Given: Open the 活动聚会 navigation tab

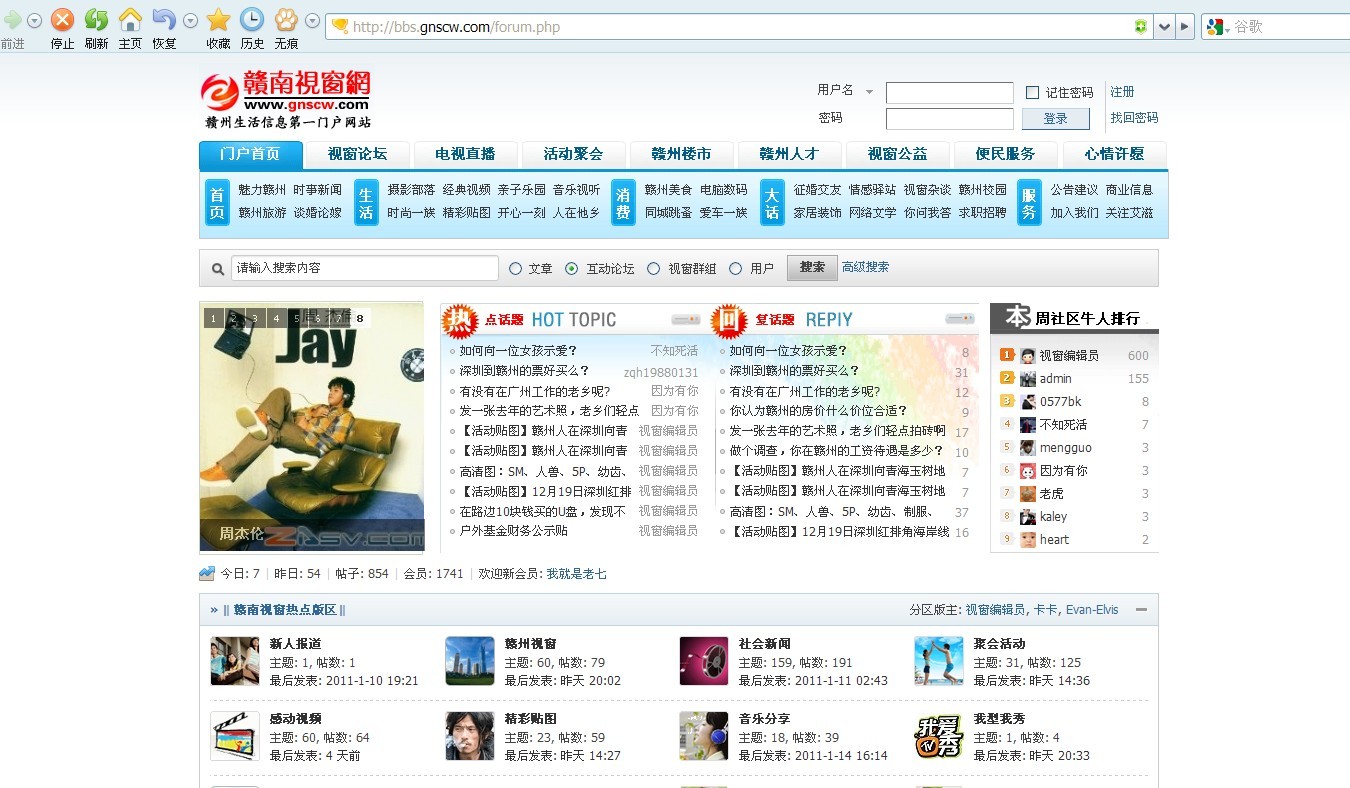Looking at the screenshot, I should click(x=573, y=155).
